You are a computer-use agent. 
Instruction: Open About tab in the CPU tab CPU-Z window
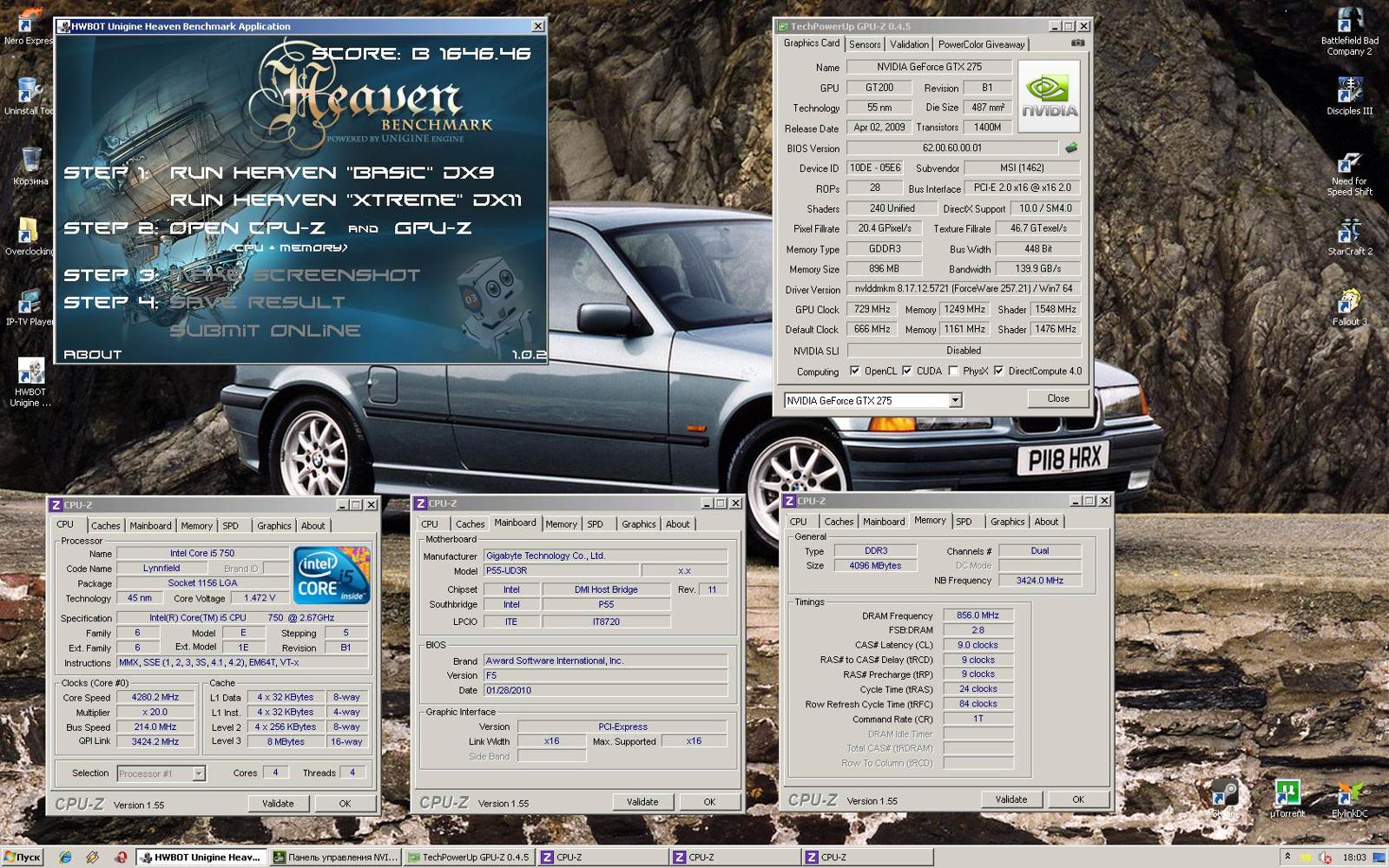click(x=313, y=526)
